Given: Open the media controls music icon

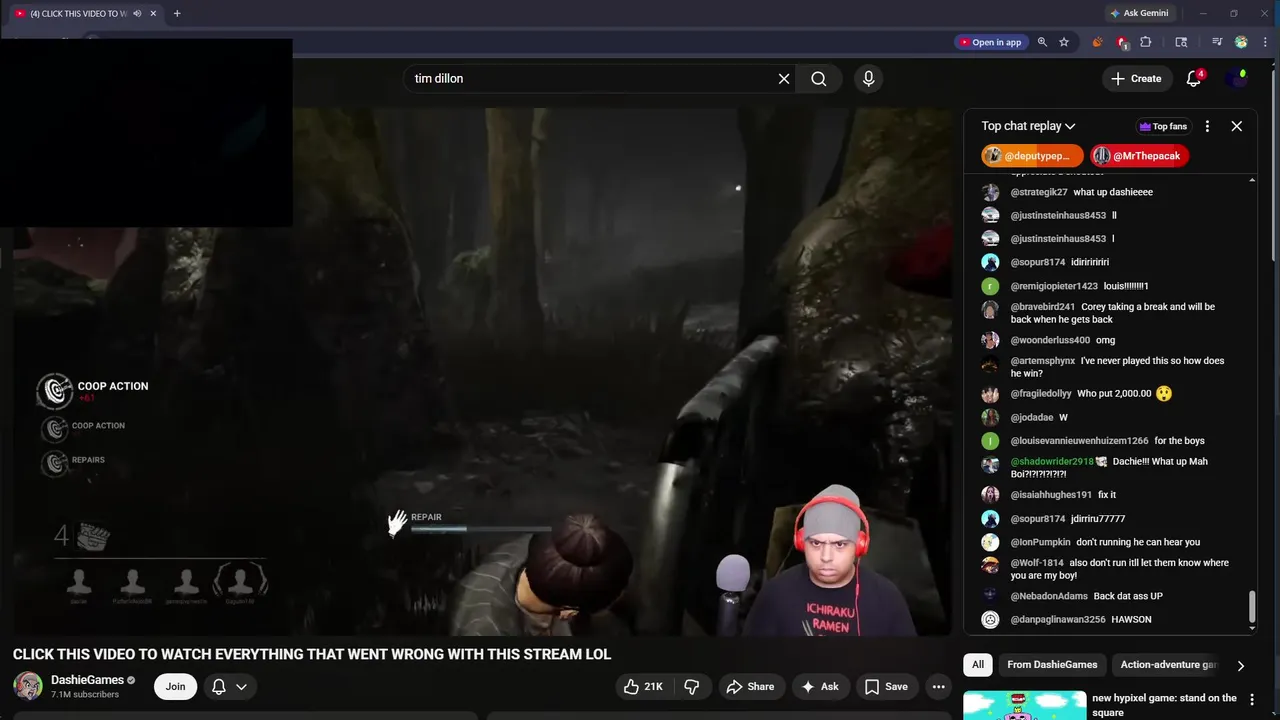Looking at the screenshot, I should 1217,42.
